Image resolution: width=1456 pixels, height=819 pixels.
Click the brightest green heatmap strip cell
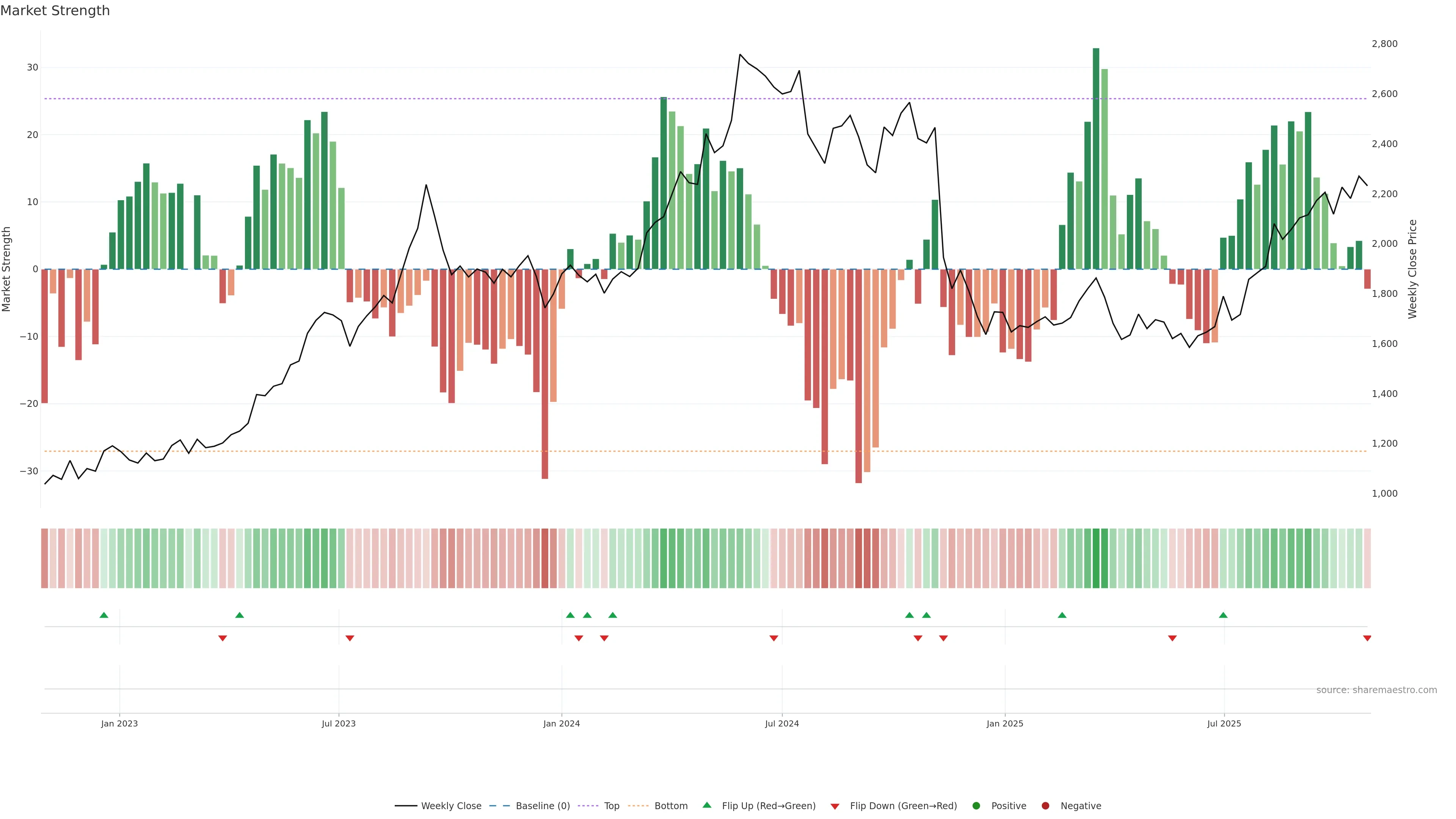pos(1096,558)
